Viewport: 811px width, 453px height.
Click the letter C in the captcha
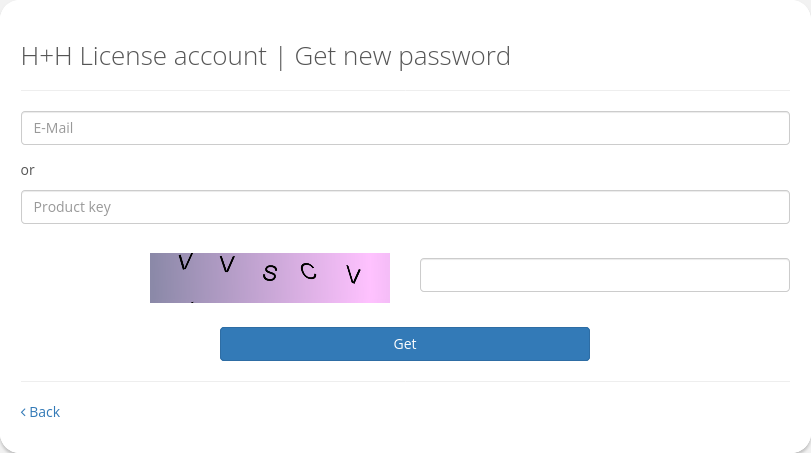(x=308, y=270)
